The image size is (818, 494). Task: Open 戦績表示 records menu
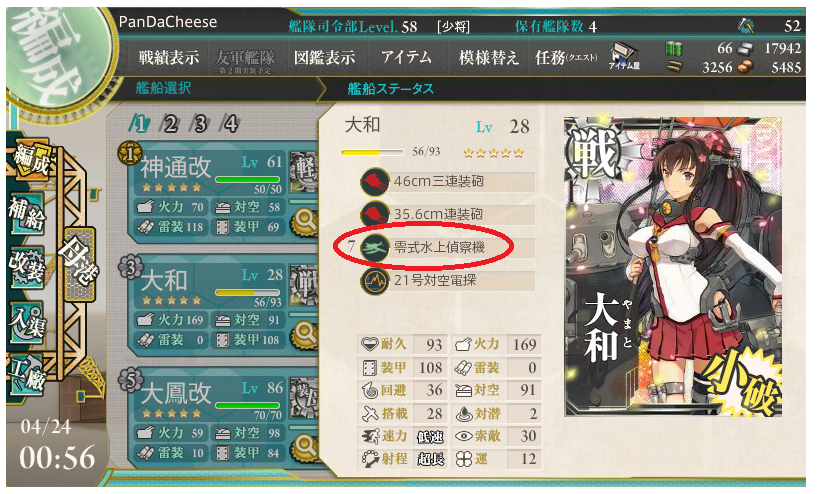[169, 57]
